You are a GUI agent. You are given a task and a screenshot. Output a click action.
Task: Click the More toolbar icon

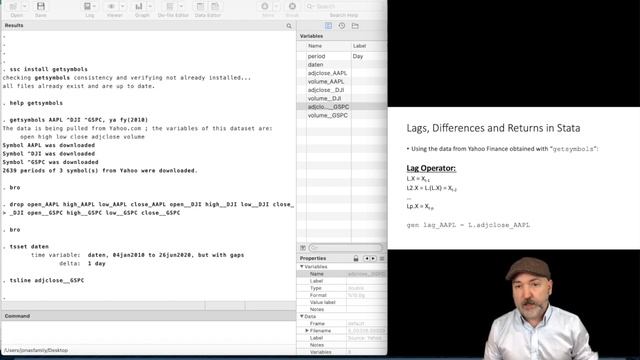tap(264, 6)
